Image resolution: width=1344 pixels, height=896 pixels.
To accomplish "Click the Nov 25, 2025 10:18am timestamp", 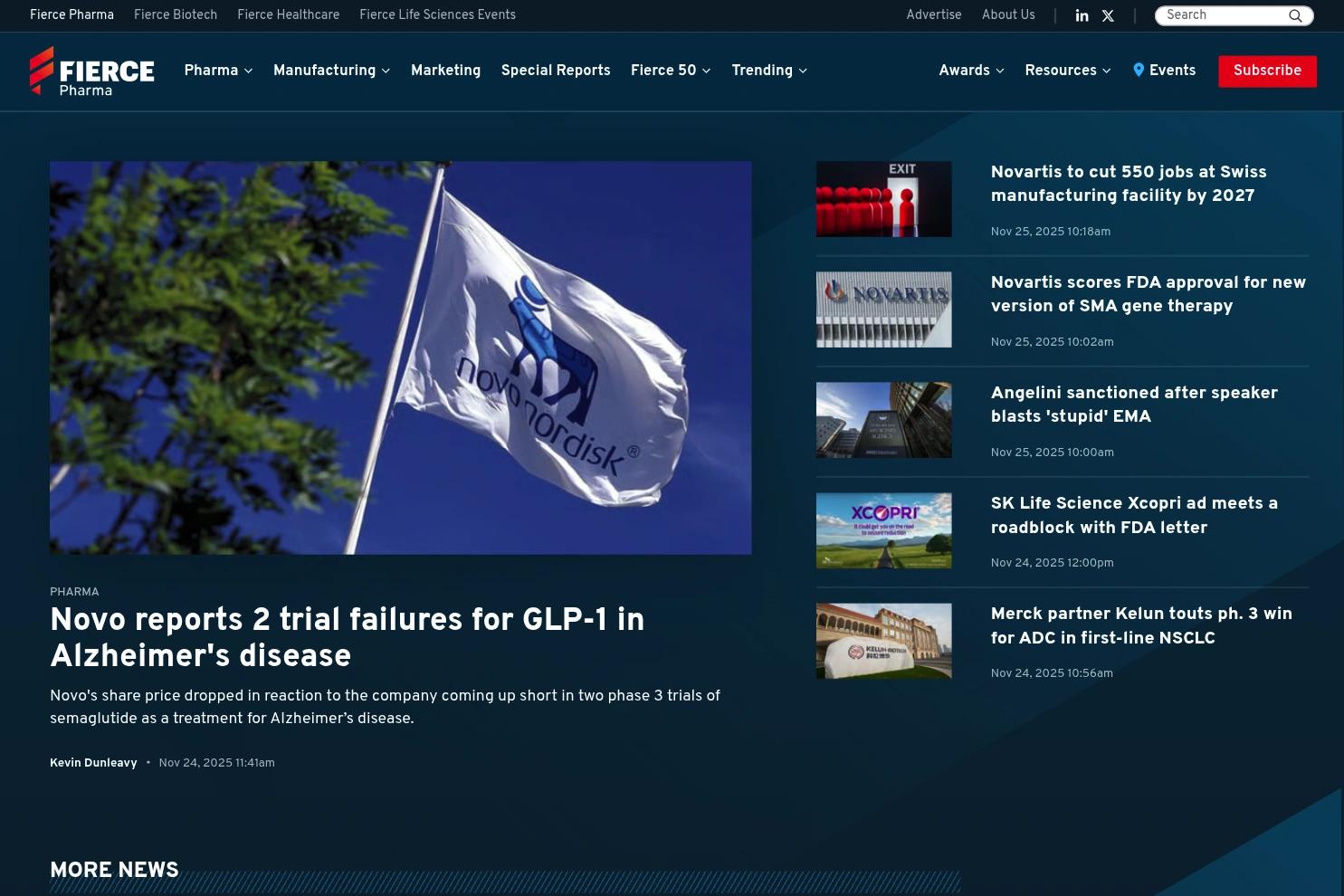I will [x=1051, y=232].
